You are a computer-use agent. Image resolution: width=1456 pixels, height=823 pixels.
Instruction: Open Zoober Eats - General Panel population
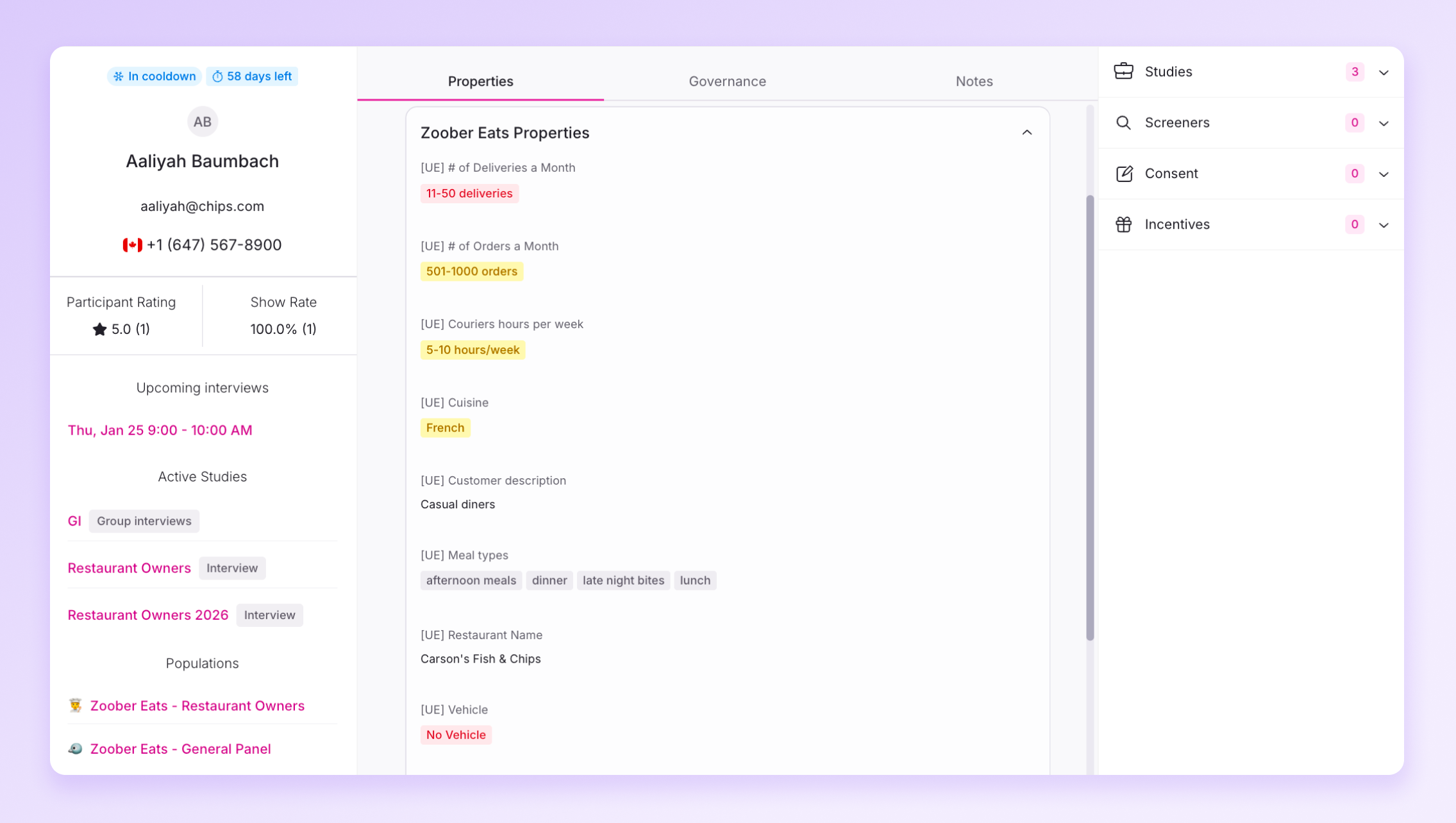[x=180, y=749]
